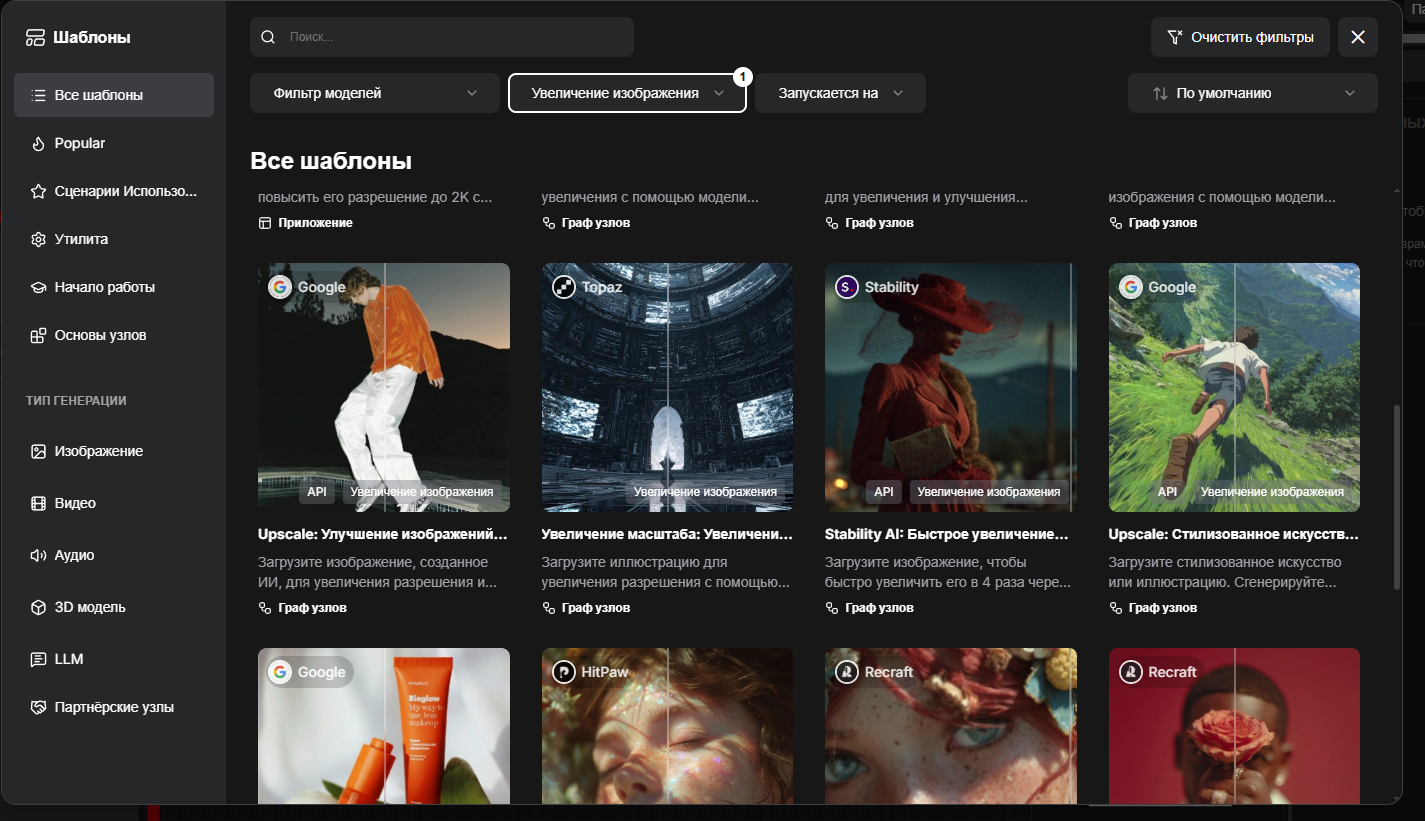Click the description 'Загрузите стилизованное искусство или иллюстрацию'
This screenshot has height=821, width=1425.
1226,572
